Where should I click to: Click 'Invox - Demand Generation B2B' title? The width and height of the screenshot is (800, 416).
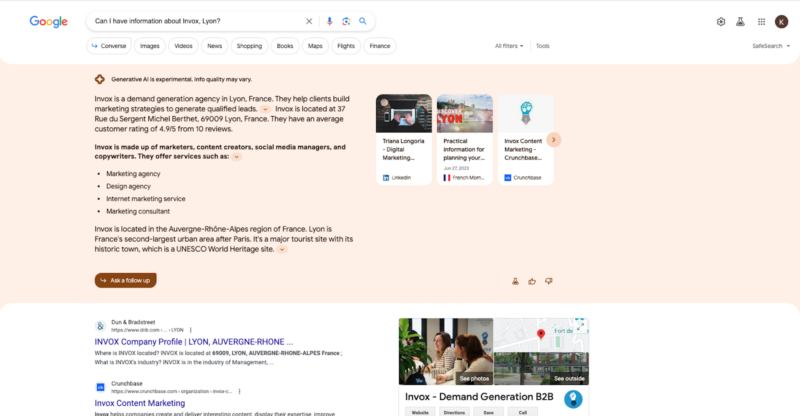[479, 397]
